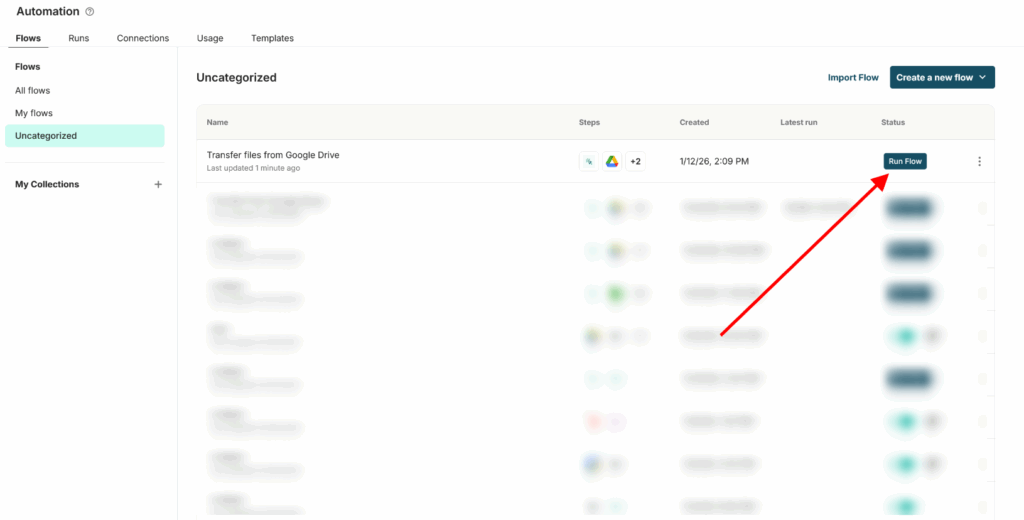1024x520 pixels.
Task: Open the three-dot menu for Transfer files flow
Action: (x=979, y=161)
